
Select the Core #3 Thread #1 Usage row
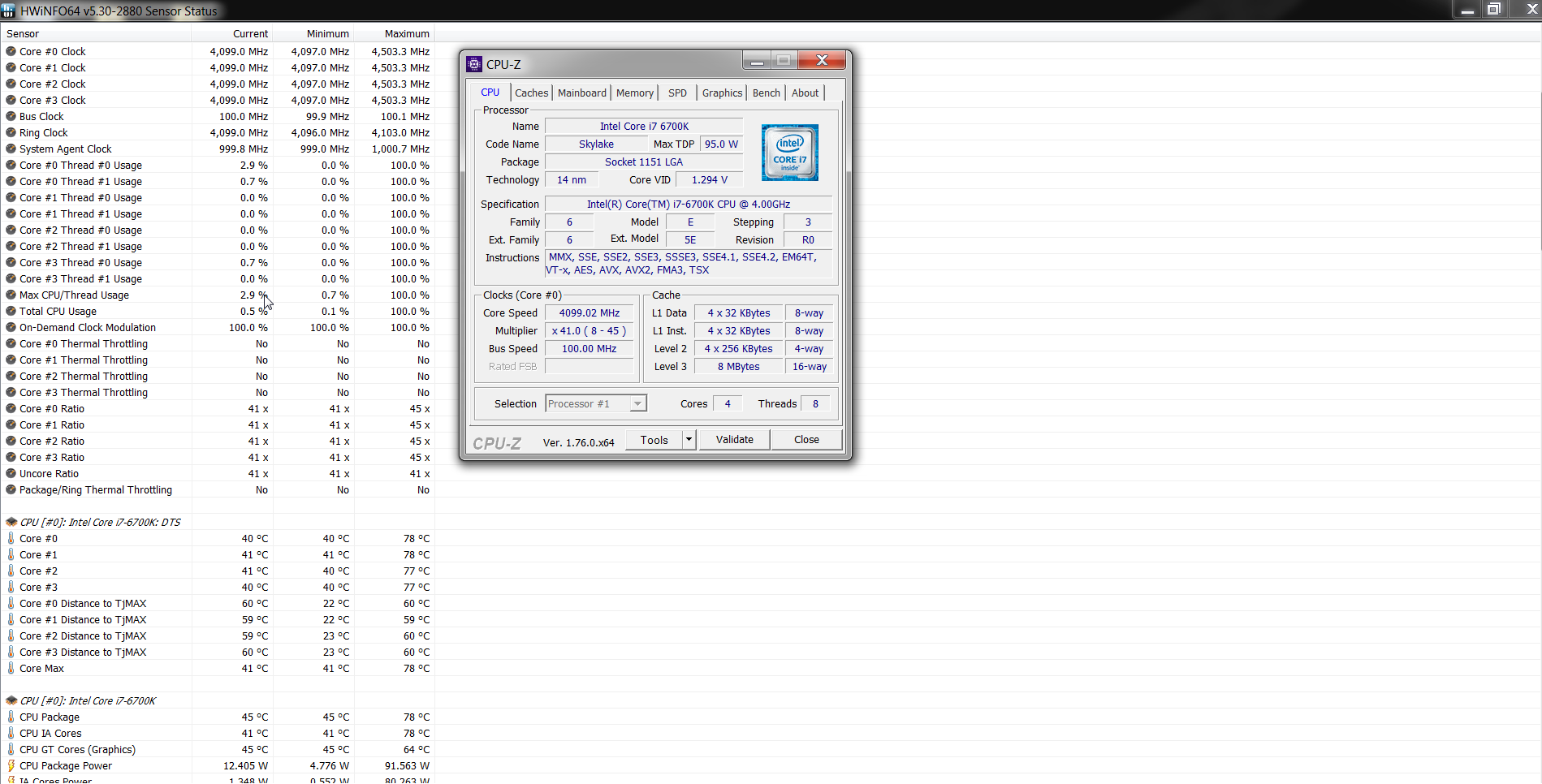218,279
